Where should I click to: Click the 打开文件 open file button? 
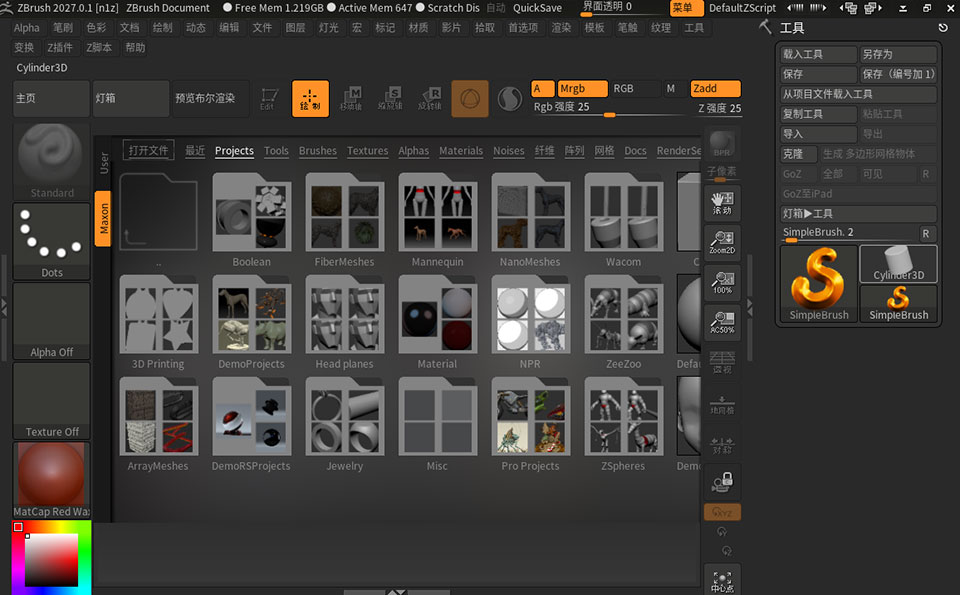coord(149,150)
